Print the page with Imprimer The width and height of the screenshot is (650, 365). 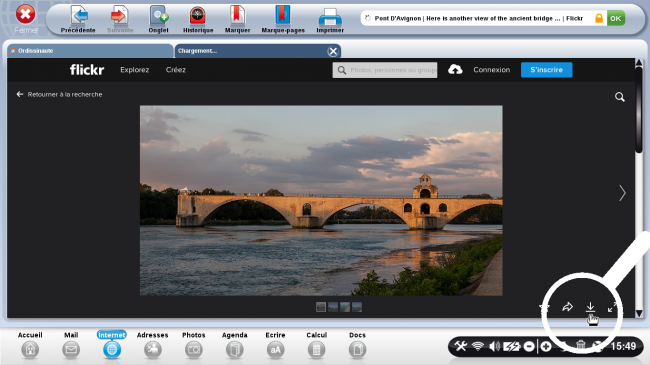click(330, 19)
